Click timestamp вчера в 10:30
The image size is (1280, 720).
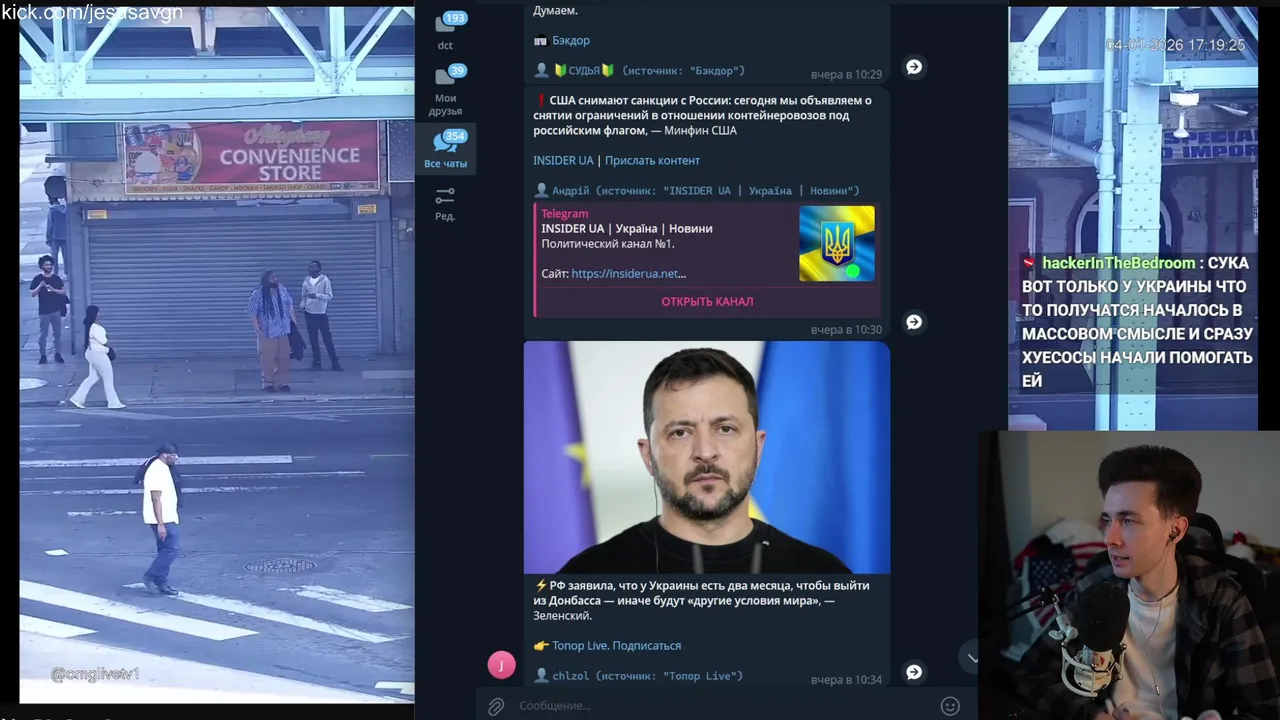pos(846,330)
